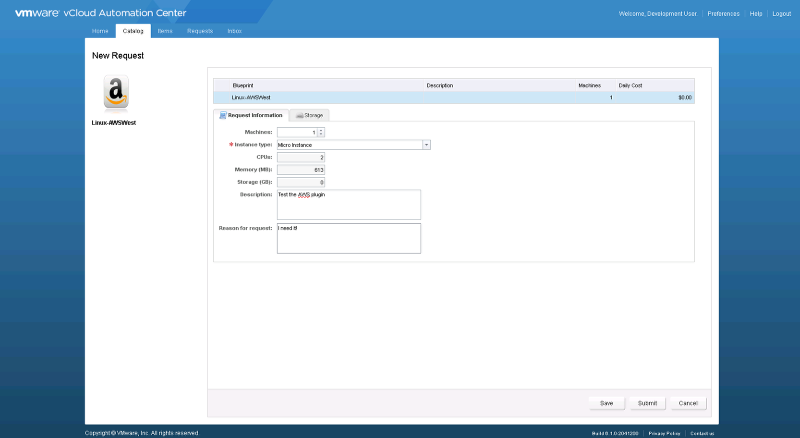This screenshot has height=438, width=800.
Task: Select the Catalog tab
Action: tap(133, 31)
